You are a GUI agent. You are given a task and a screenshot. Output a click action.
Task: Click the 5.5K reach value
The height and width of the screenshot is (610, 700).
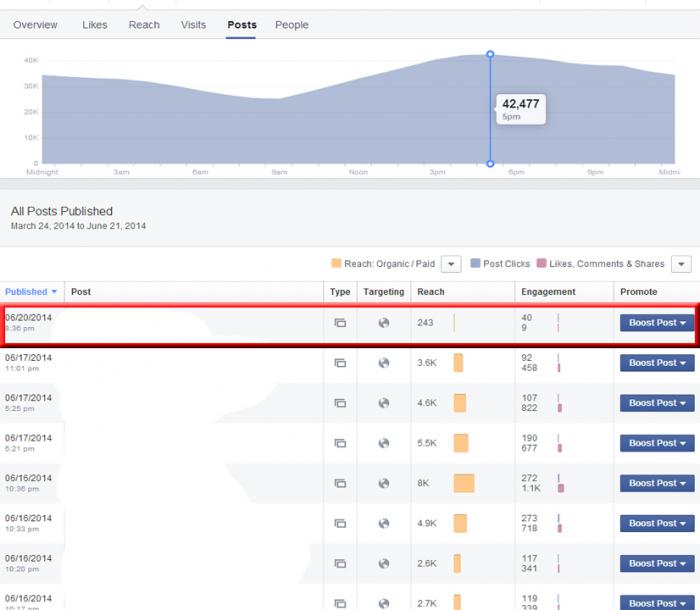point(427,443)
